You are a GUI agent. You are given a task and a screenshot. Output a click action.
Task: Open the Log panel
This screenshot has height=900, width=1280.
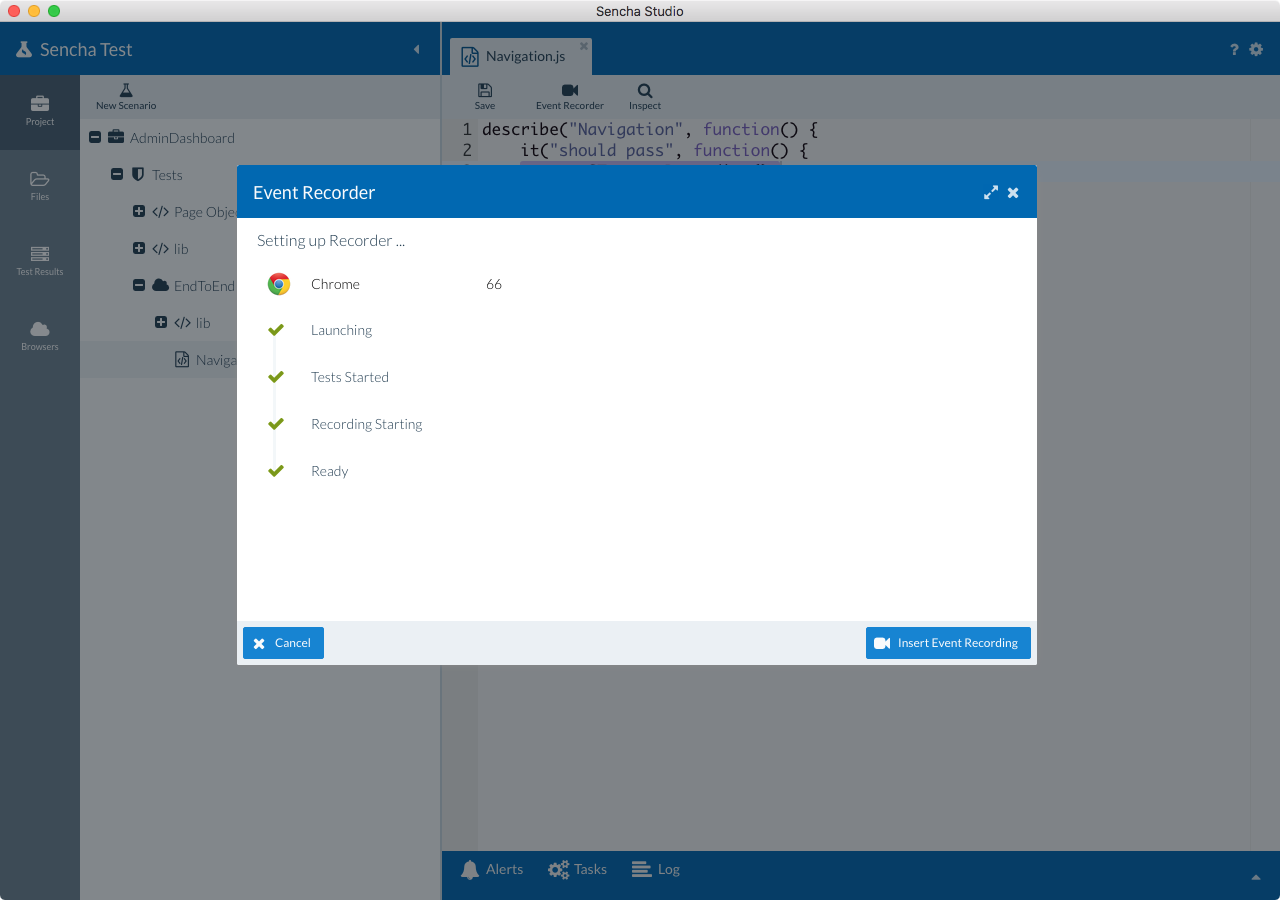tap(656, 870)
